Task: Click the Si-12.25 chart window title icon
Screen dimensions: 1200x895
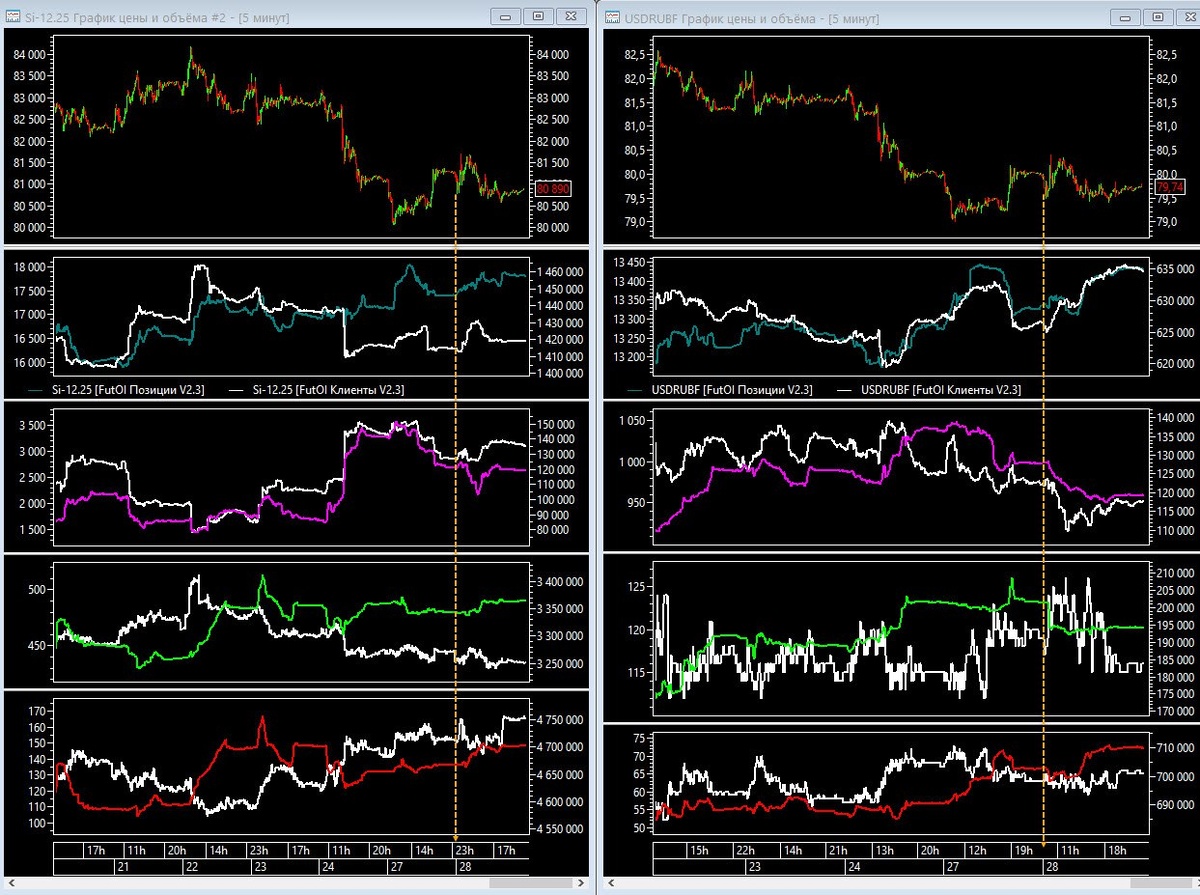Action: tap(14, 16)
